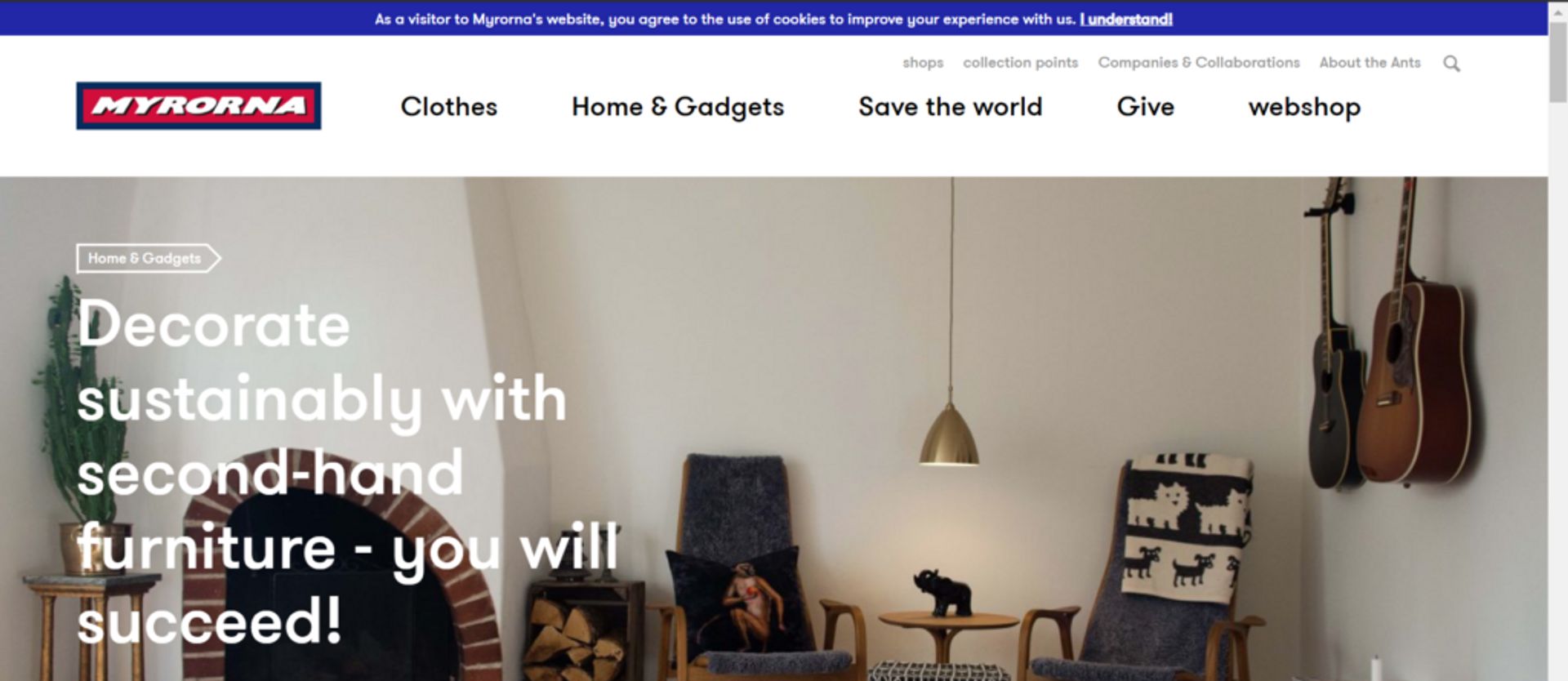The width and height of the screenshot is (1568, 681).
Task: Click the Home & Gadgets breadcrumb tag
Action: tap(148, 258)
